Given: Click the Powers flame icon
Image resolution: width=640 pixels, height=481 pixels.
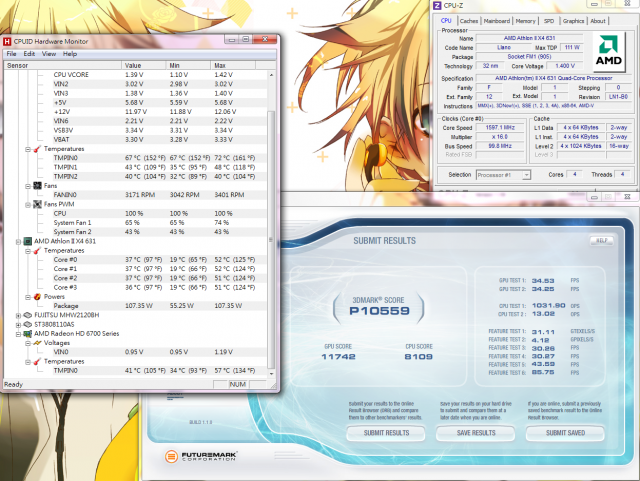Looking at the screenshot, I should (37, 297).
